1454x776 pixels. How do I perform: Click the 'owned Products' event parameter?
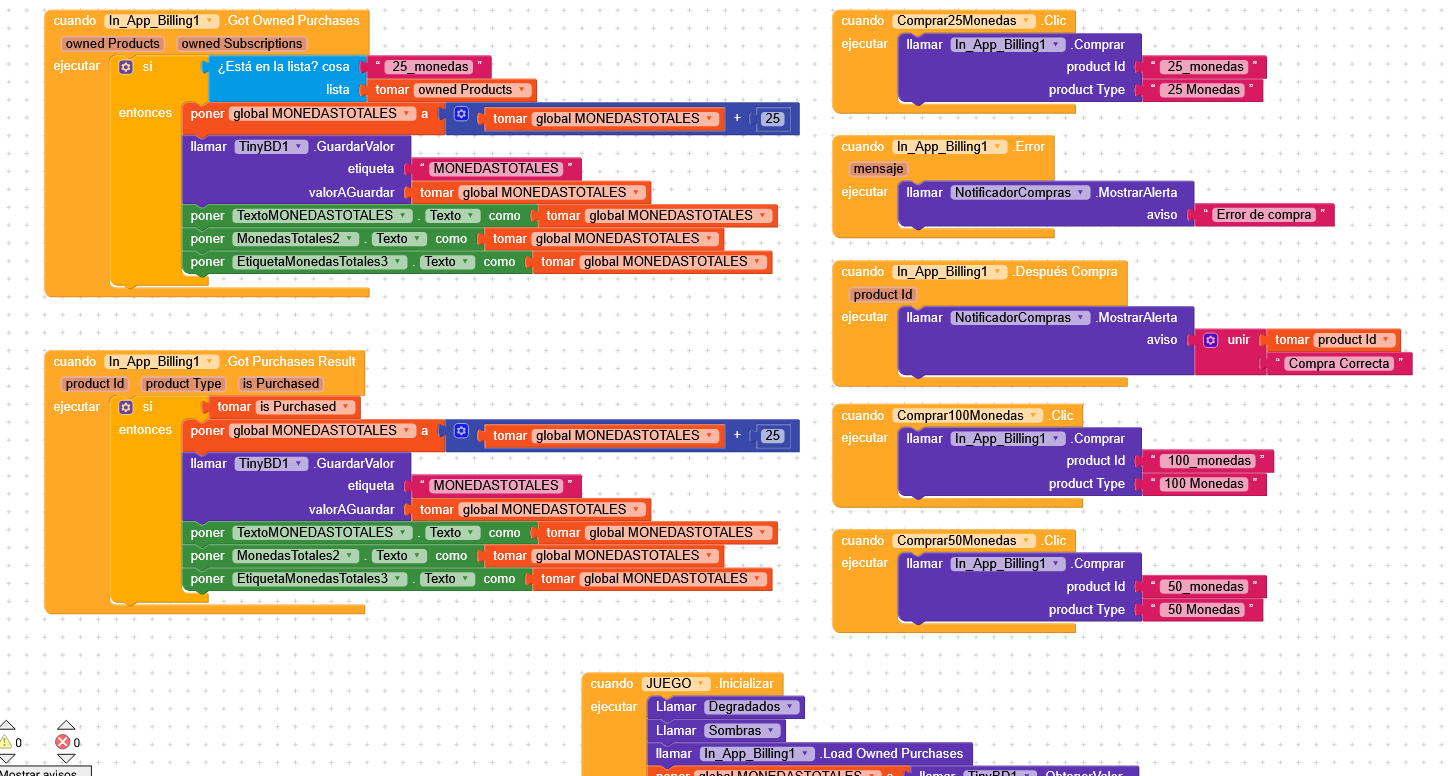(x=113, y=44)
